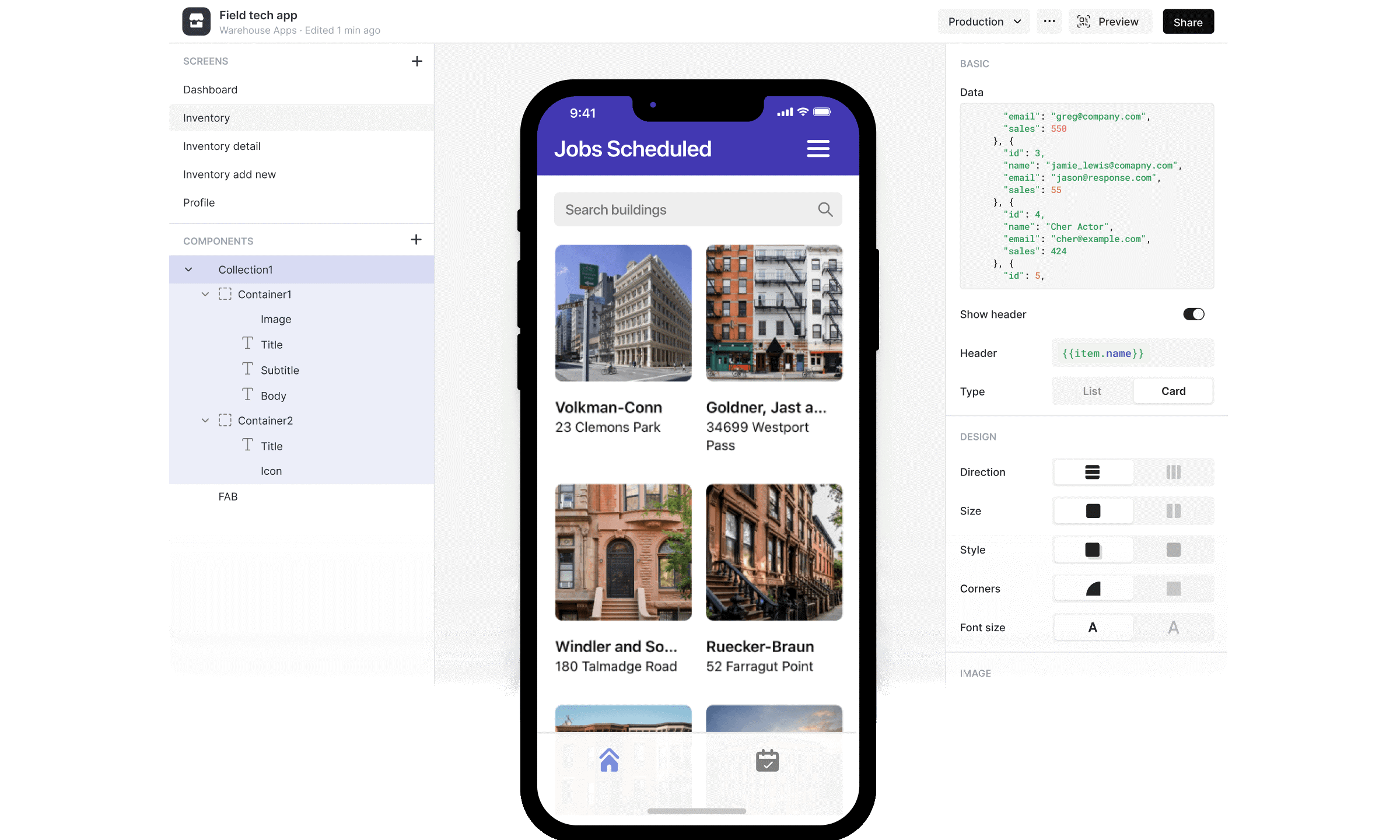This screenshot has height=840, width=1400.
Task: Choose the single-square Size option
Action: click(x=1093, y=511)
